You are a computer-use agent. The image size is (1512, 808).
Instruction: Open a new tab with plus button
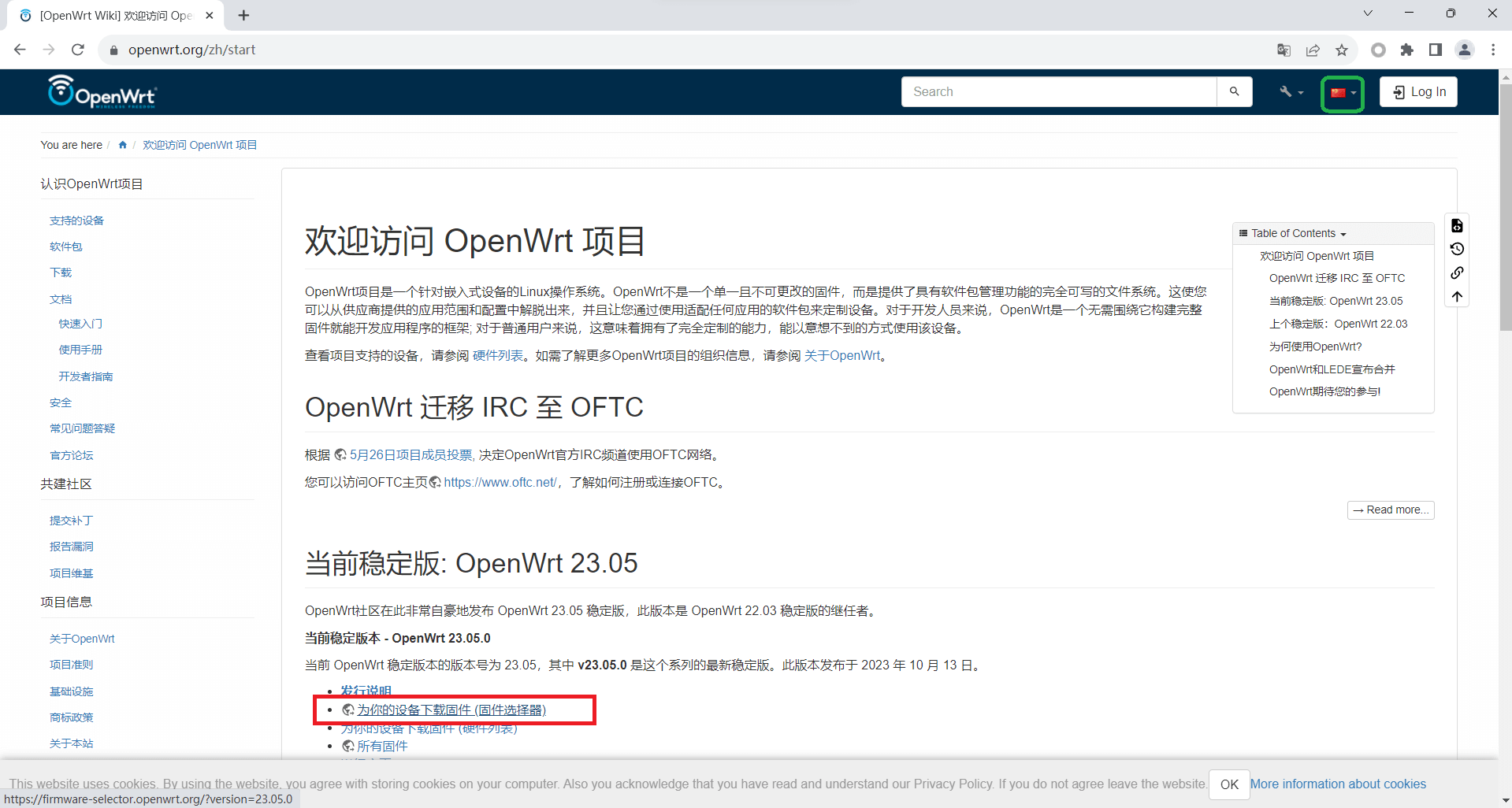click(x=243, y=15)
